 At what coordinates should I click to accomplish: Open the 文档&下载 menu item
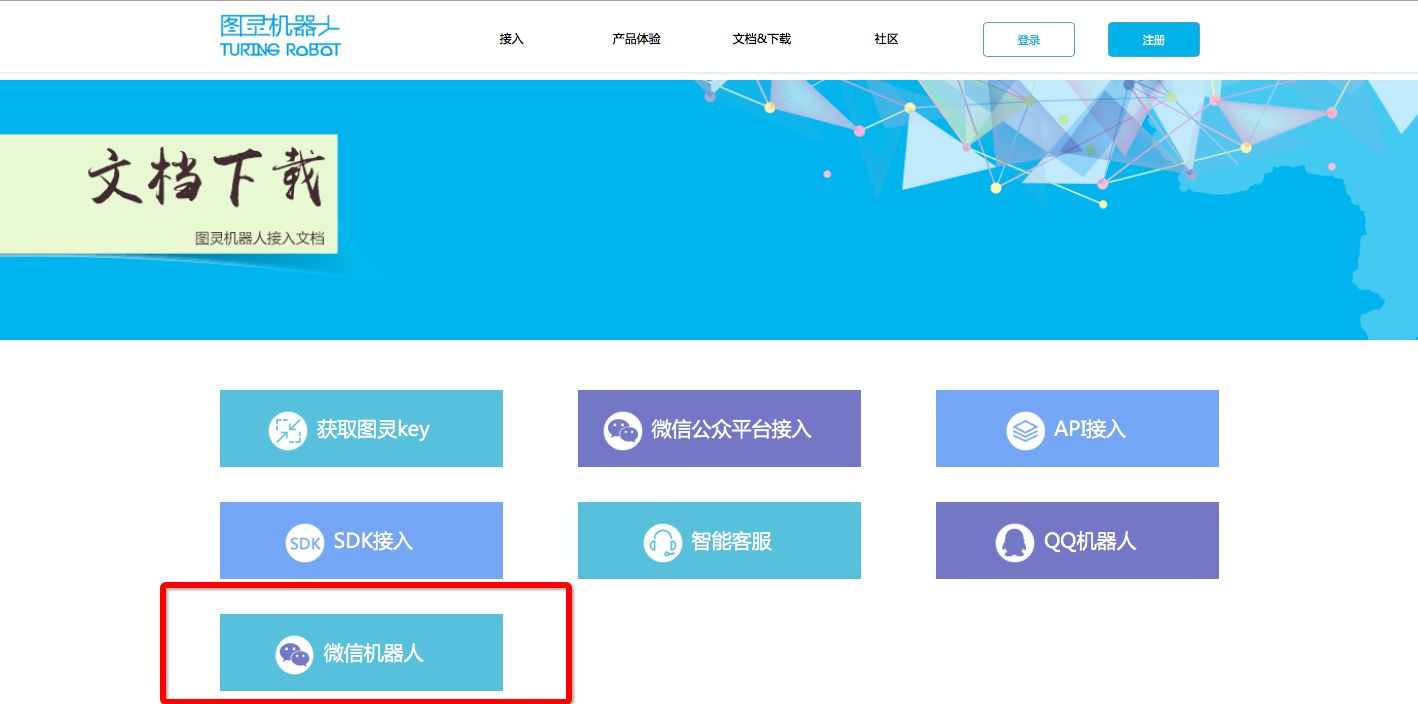[761, 39]
